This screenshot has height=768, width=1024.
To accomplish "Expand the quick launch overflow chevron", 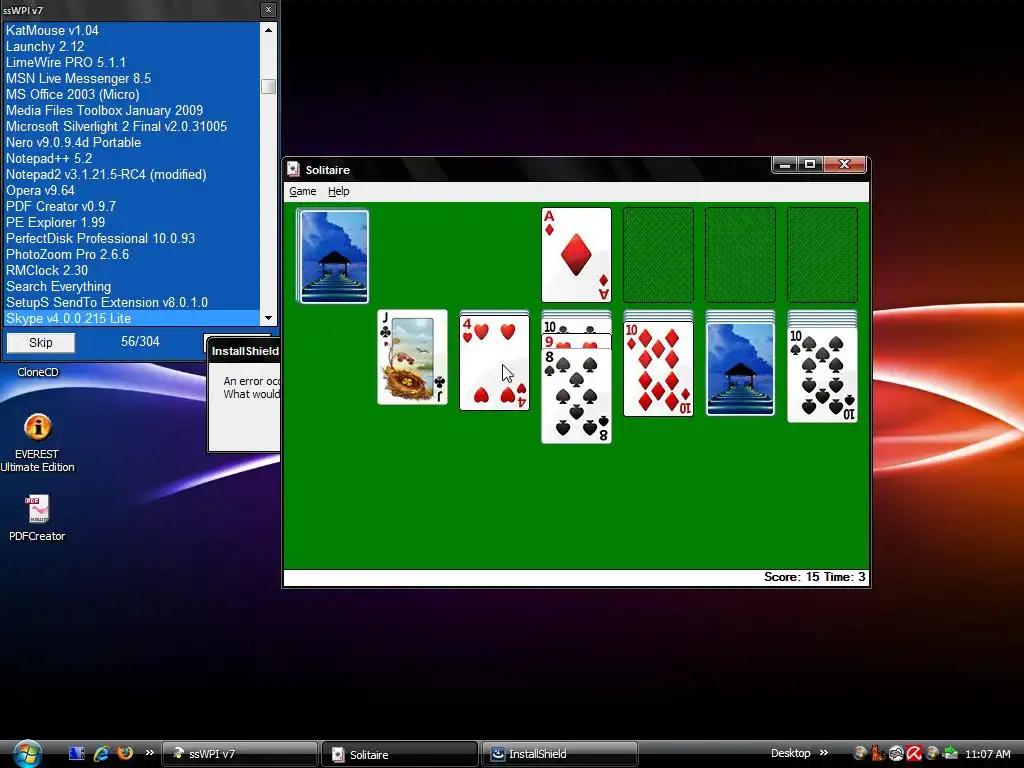I will [150, 753].
